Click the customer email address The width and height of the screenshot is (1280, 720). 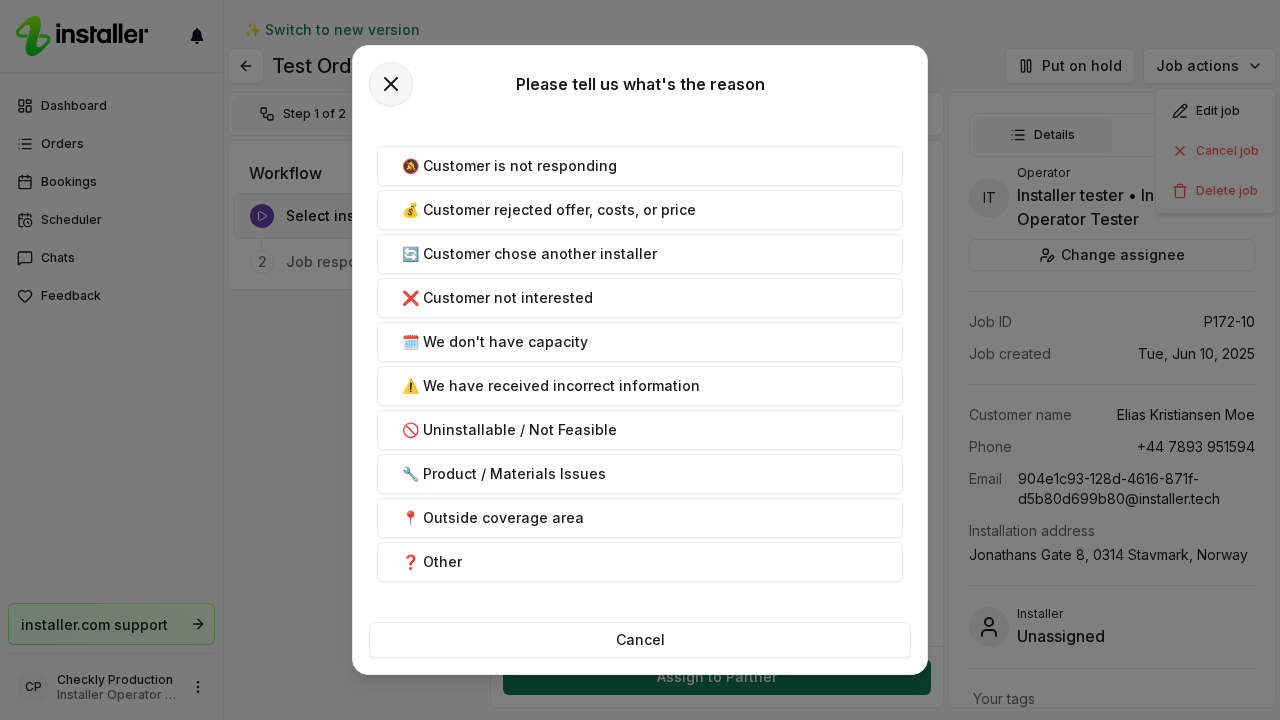tap(1119, 489)
